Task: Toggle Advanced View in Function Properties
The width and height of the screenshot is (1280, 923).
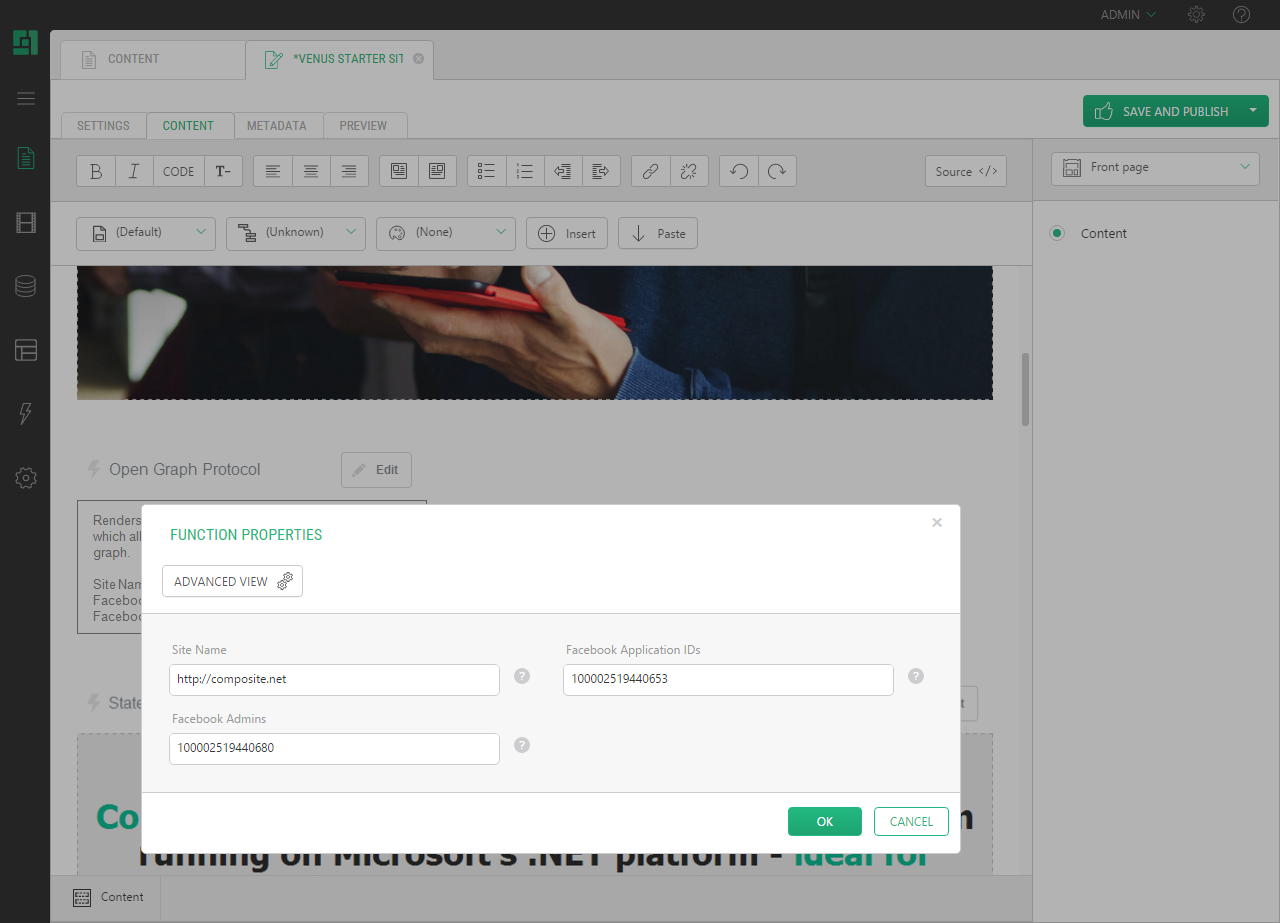Action: pos(232,581)
